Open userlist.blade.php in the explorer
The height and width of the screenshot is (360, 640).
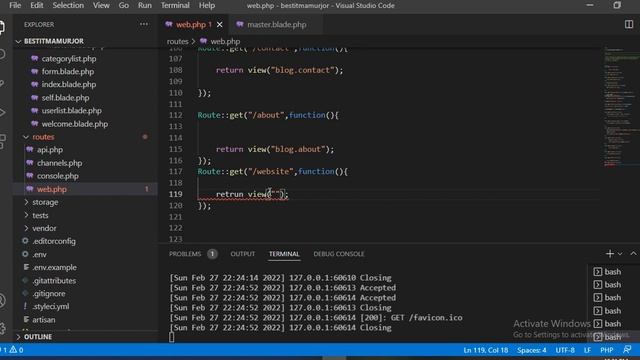click(71, 111)
